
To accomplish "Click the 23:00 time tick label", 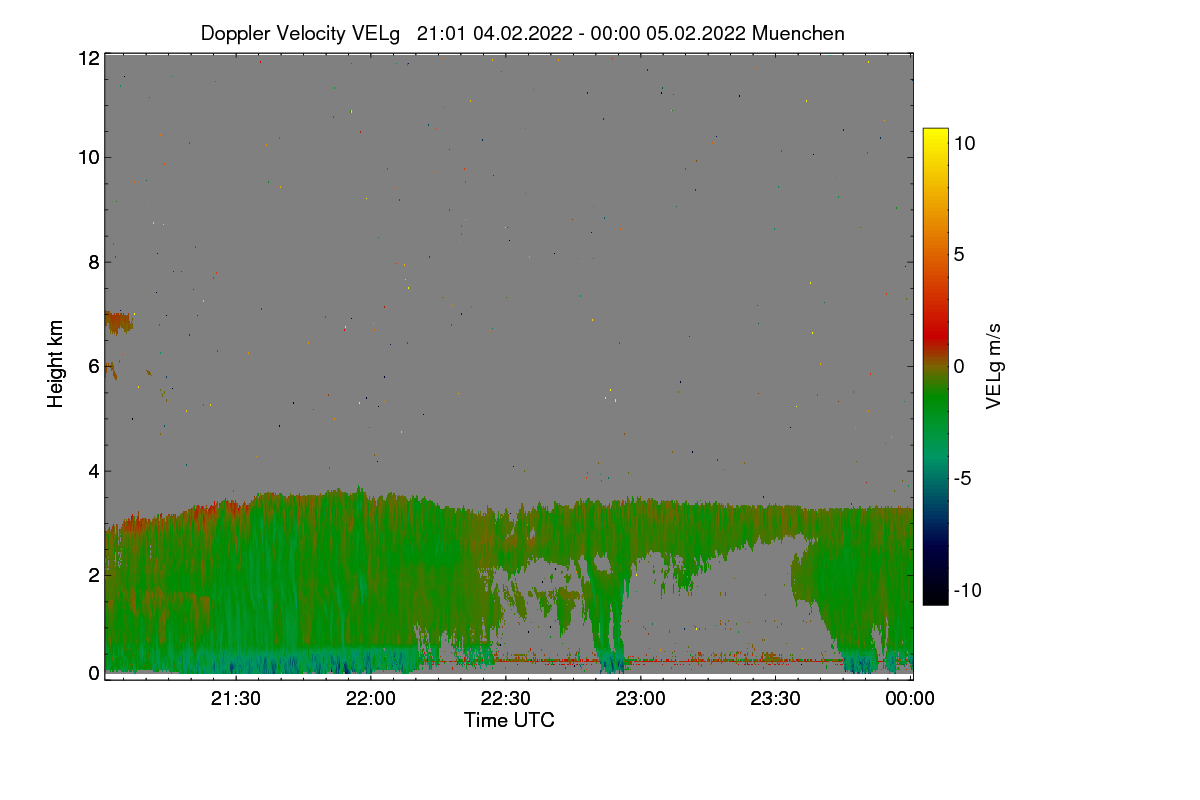I will click(x=641, y=699).
